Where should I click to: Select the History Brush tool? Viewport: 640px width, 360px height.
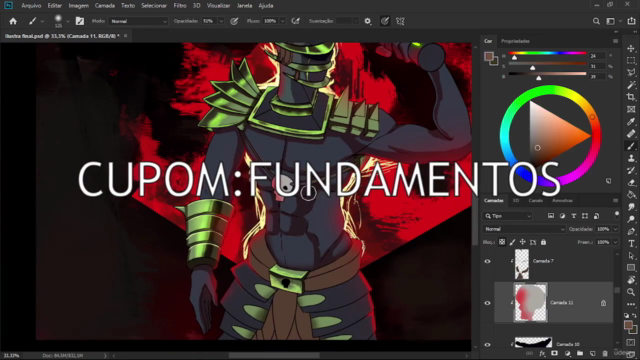(631, 170)
